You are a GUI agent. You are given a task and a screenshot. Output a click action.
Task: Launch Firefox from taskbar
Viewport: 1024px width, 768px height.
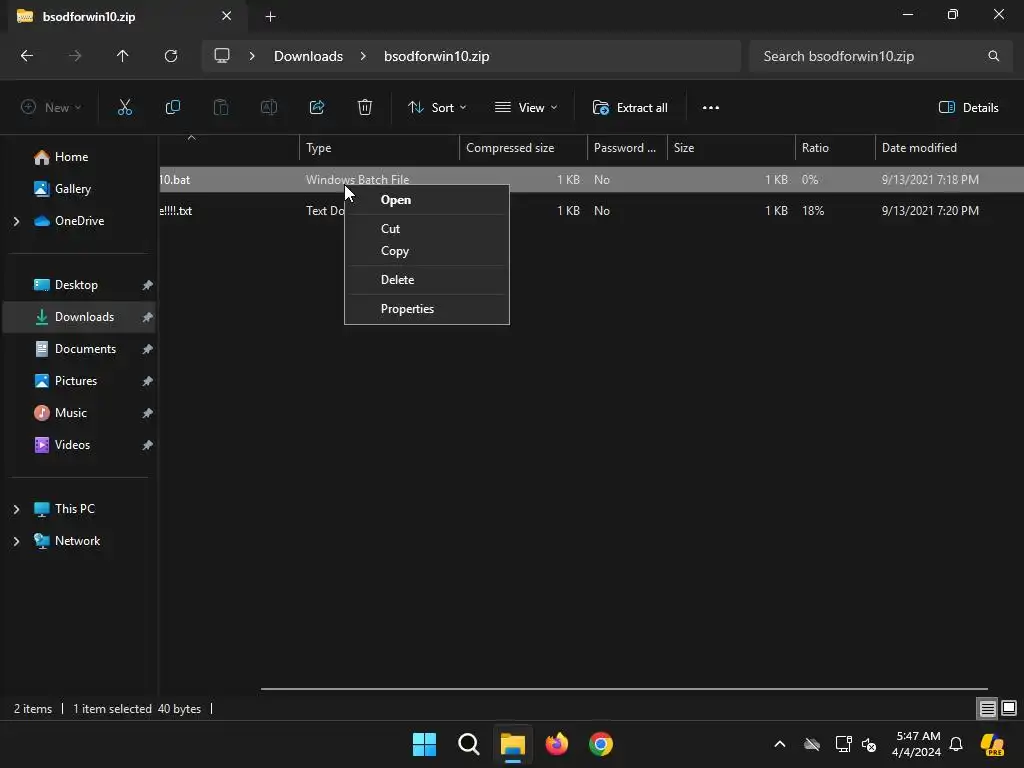click(x=556, y=744)
